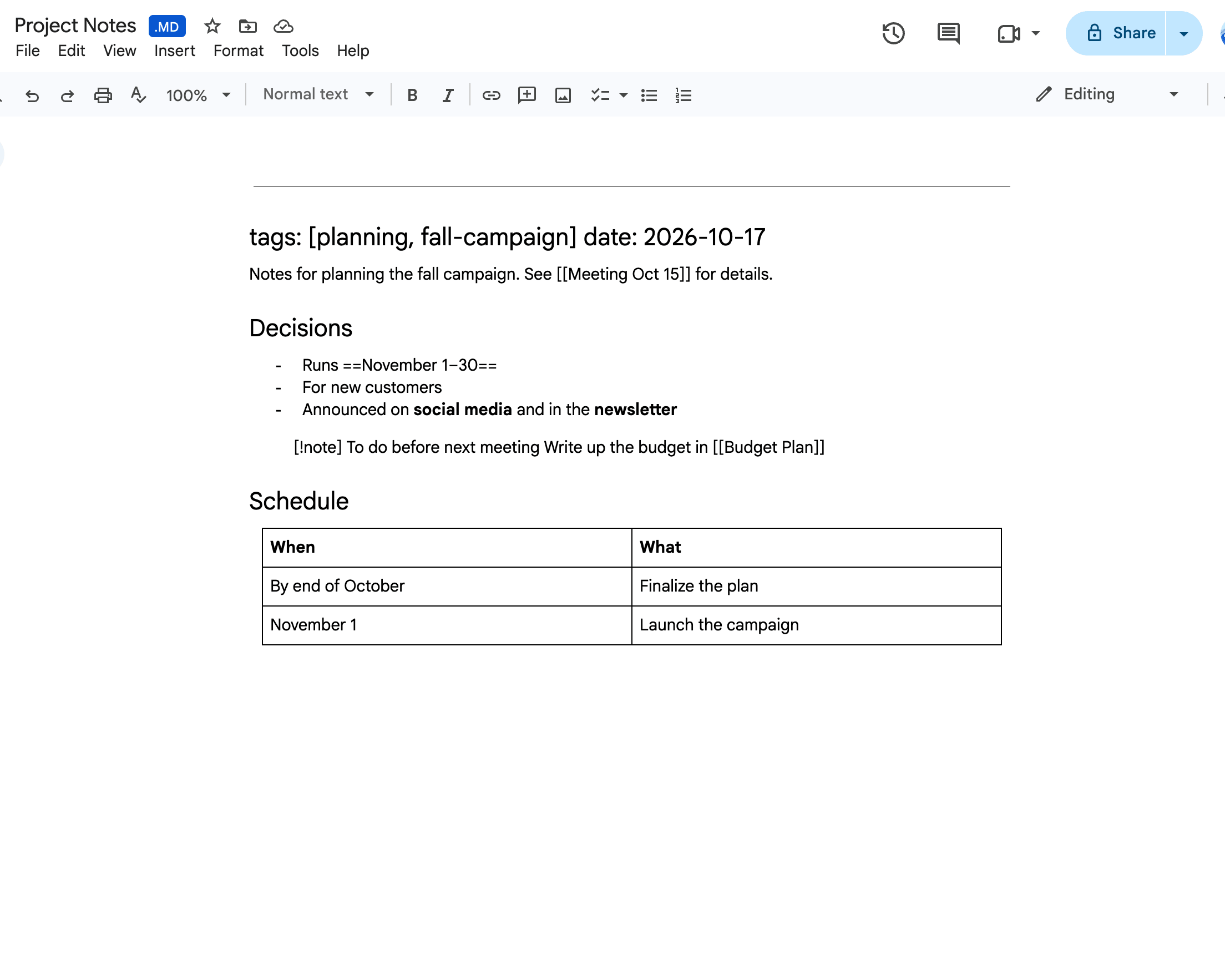Open the zoom level 100% dropdown
The width and height of the screenshot is (1225, 980).
(x=198, y=95)
